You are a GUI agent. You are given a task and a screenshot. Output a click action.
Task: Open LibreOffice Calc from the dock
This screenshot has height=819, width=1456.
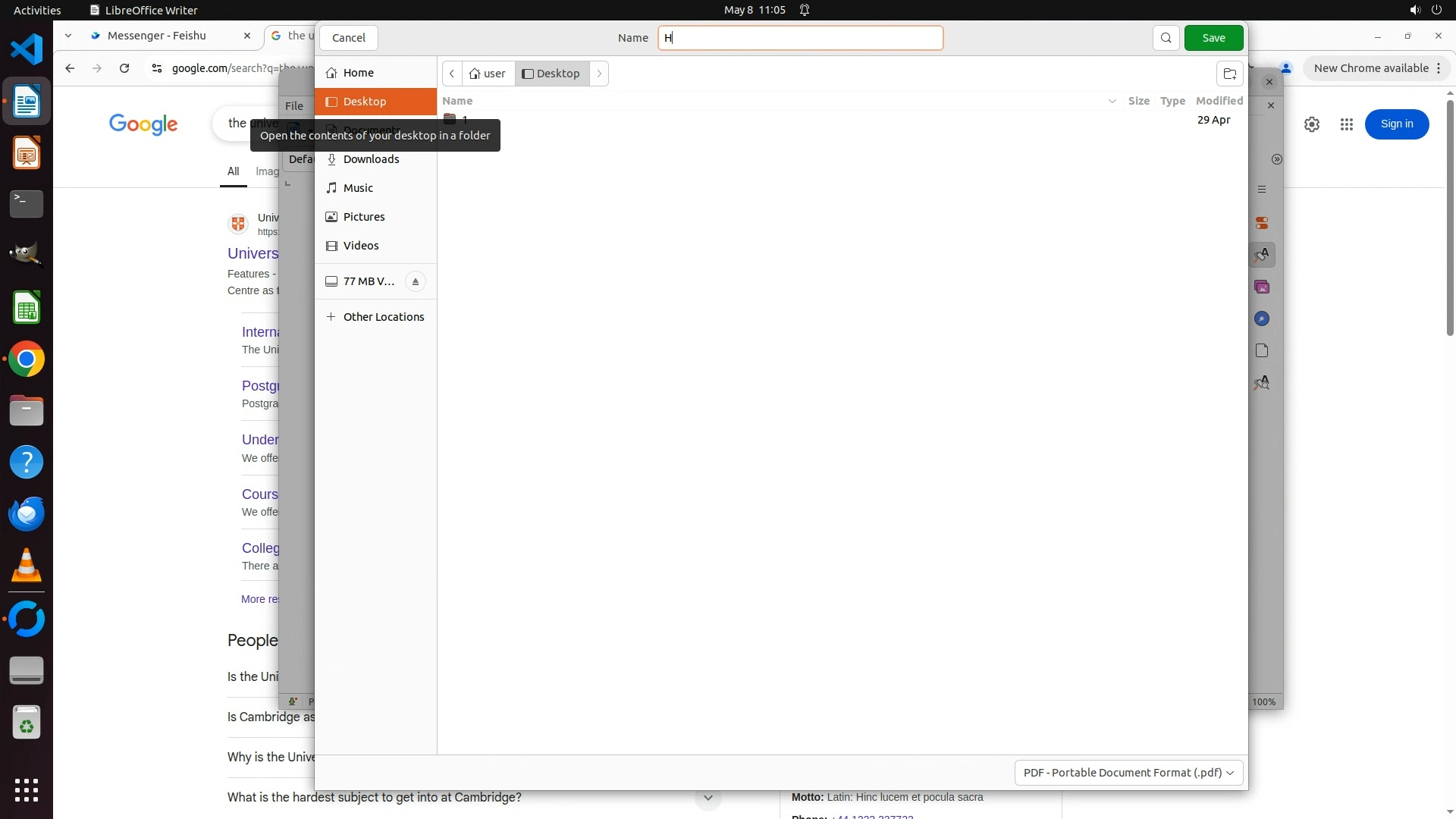(x=27, y=308)
